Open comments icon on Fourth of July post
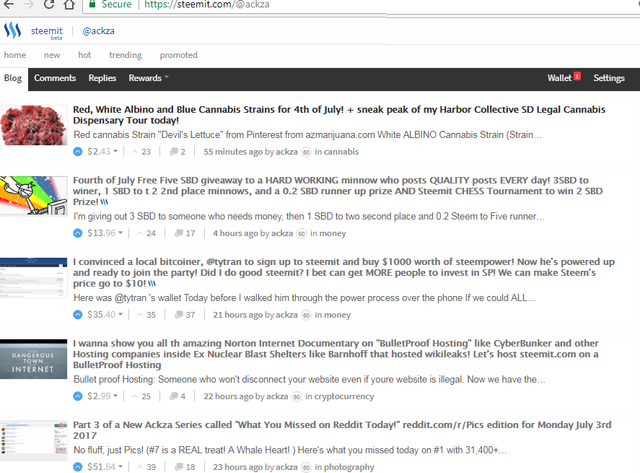 tap(178, 233)
